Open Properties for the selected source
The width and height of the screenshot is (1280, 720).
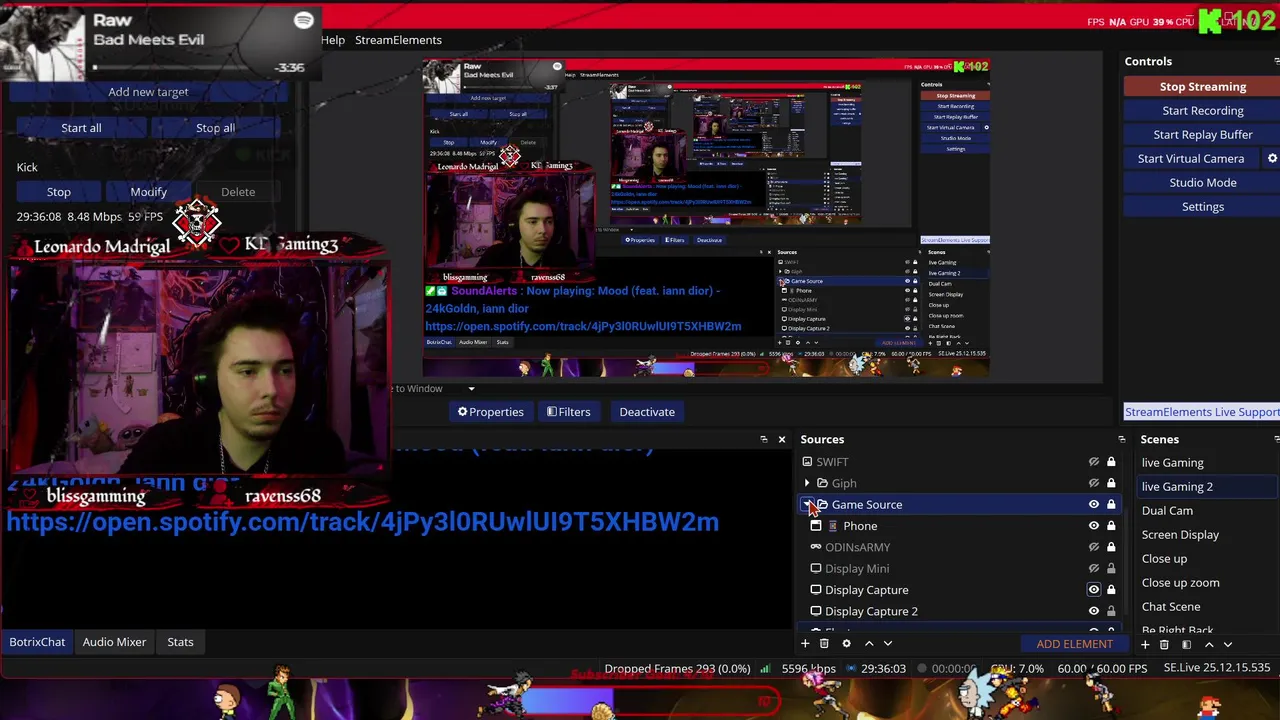[x=490, y=412]
